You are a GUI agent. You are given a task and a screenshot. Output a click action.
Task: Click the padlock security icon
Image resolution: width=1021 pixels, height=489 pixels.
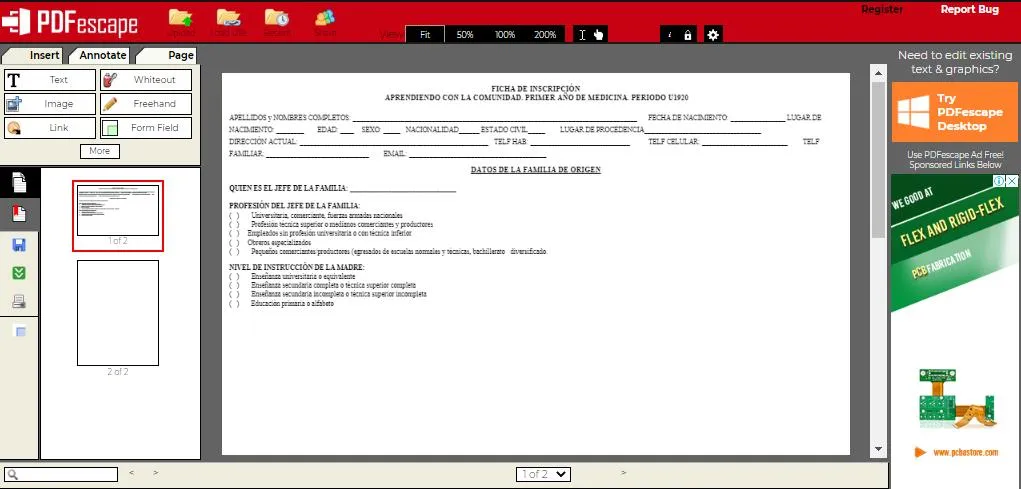click(x=688, y=35)
